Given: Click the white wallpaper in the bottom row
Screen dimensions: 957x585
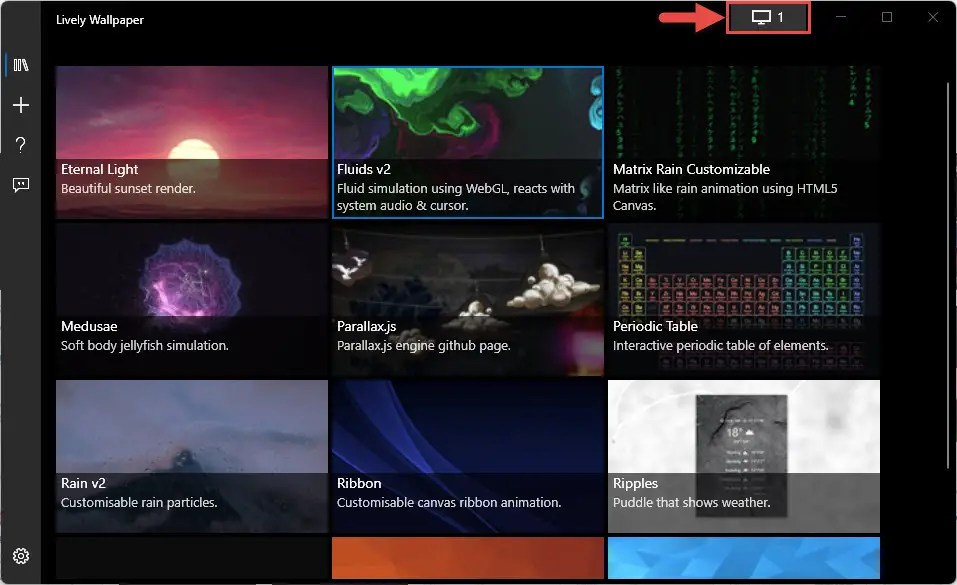Looking at the screenshot, I should coord(191,560).
